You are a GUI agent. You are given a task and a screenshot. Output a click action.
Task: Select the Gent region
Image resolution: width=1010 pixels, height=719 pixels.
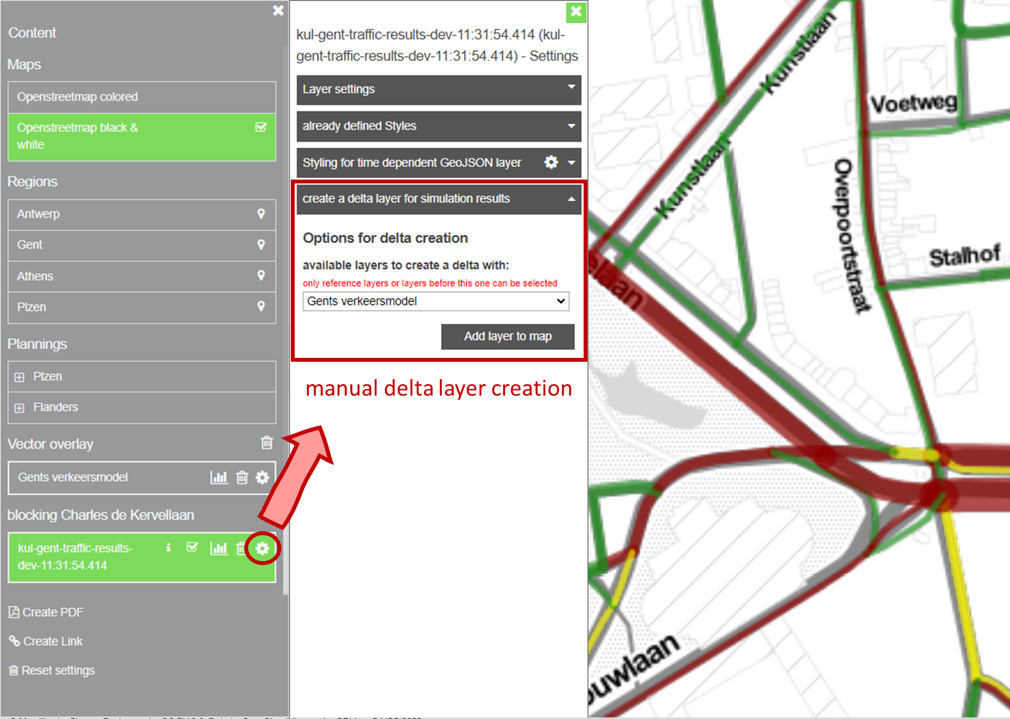coord(141,245)
